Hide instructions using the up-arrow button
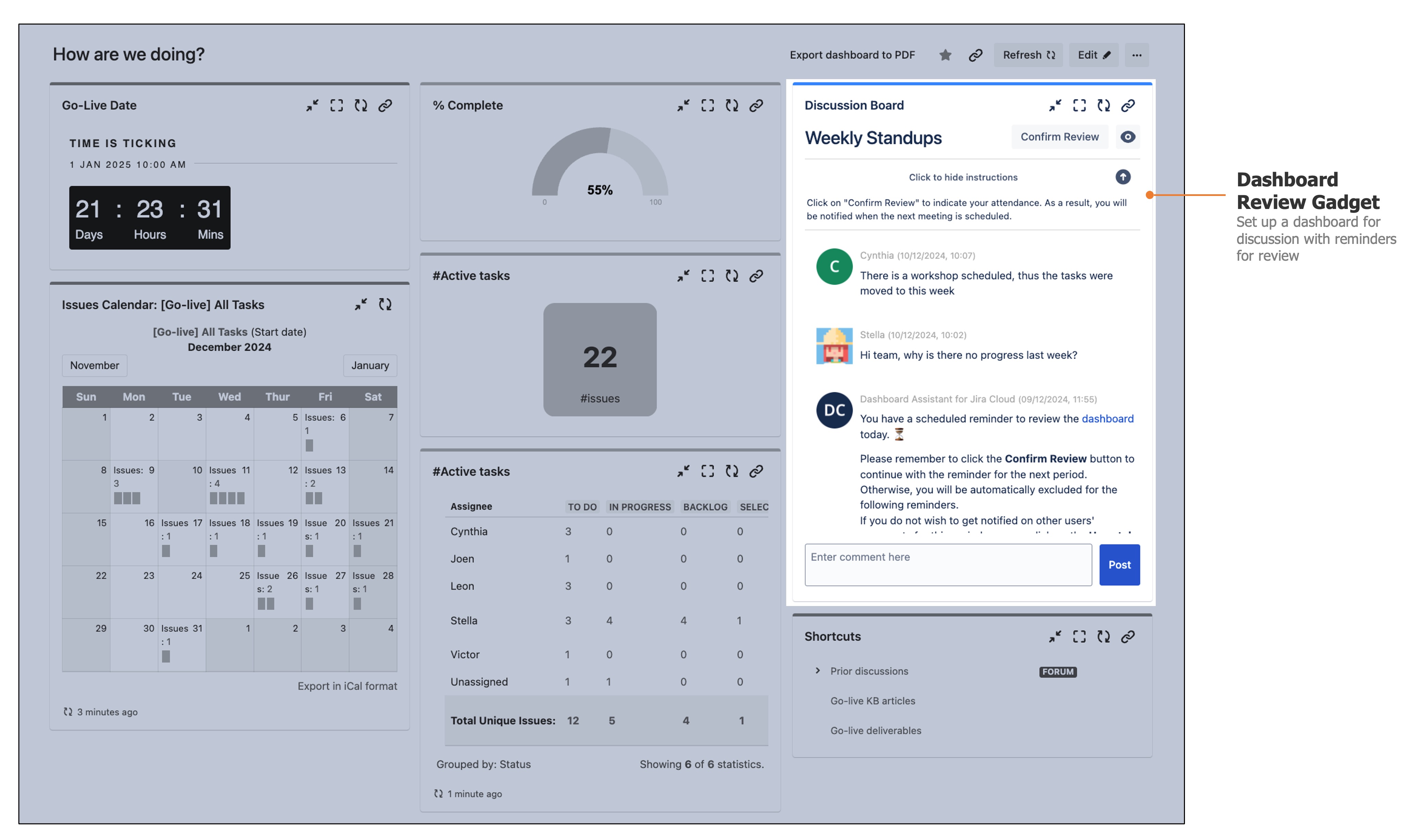1417x840 pixels. pos(1123,177)
